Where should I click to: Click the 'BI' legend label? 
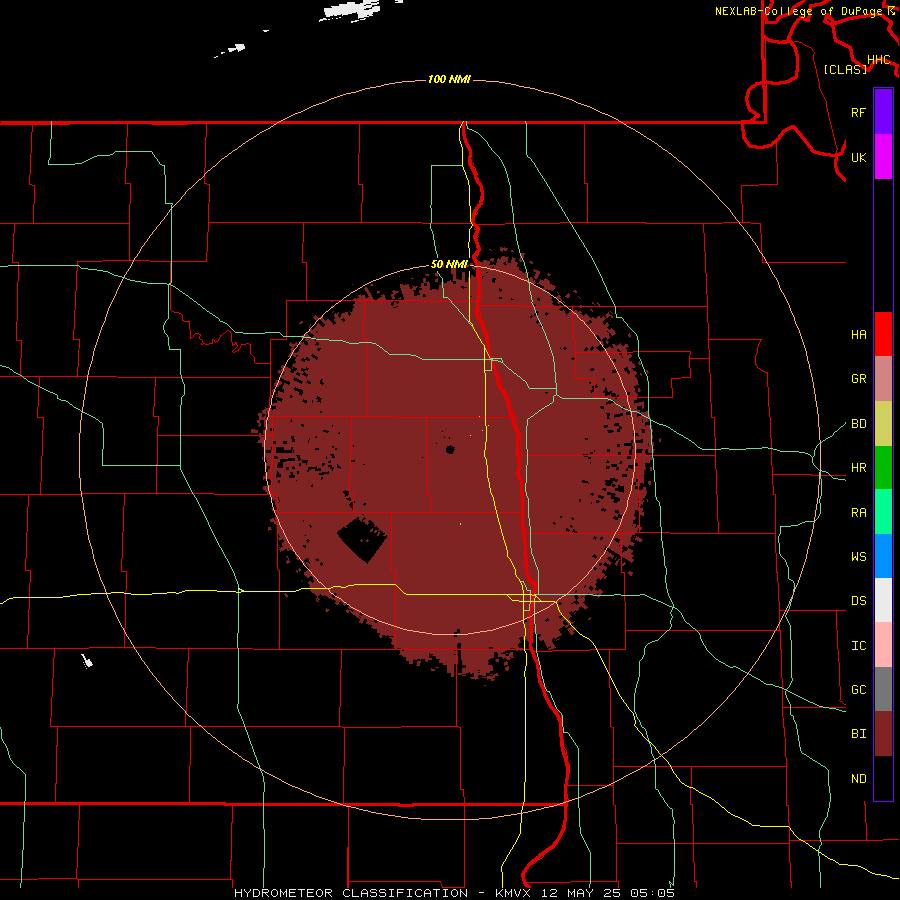tap(858, 734)
